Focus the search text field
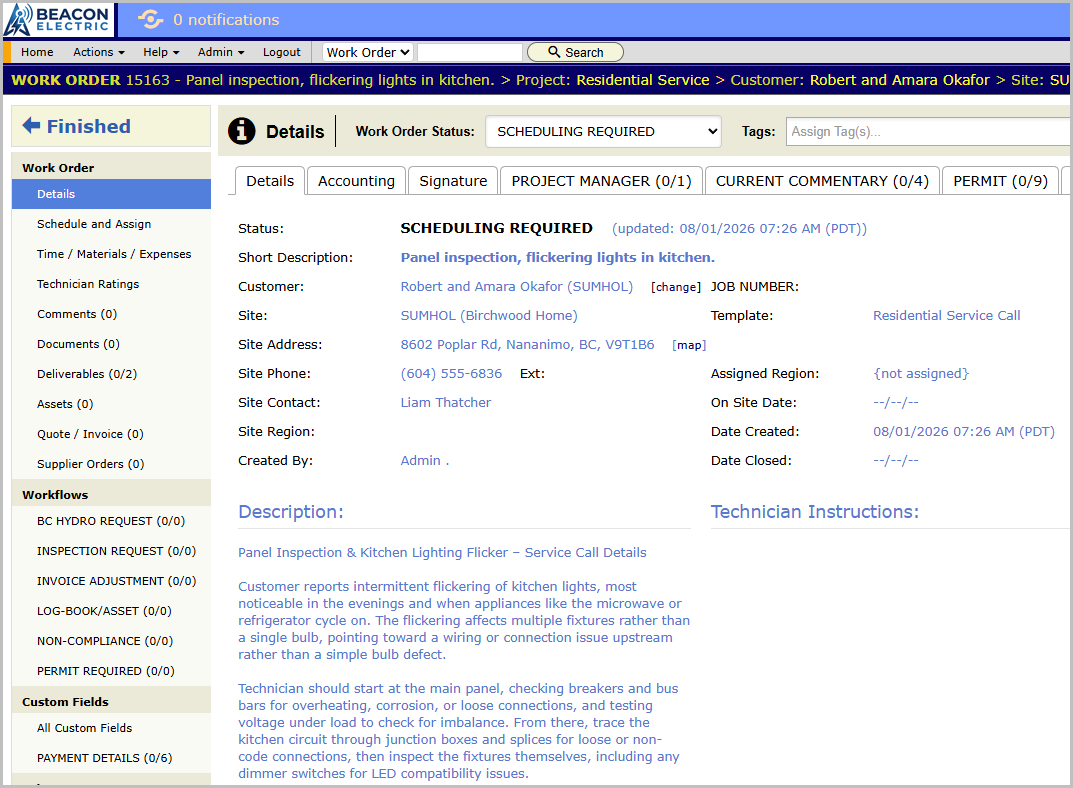The width and height of the screenshot is (1073, 788). pyautogui.click(x=469, y=52)
